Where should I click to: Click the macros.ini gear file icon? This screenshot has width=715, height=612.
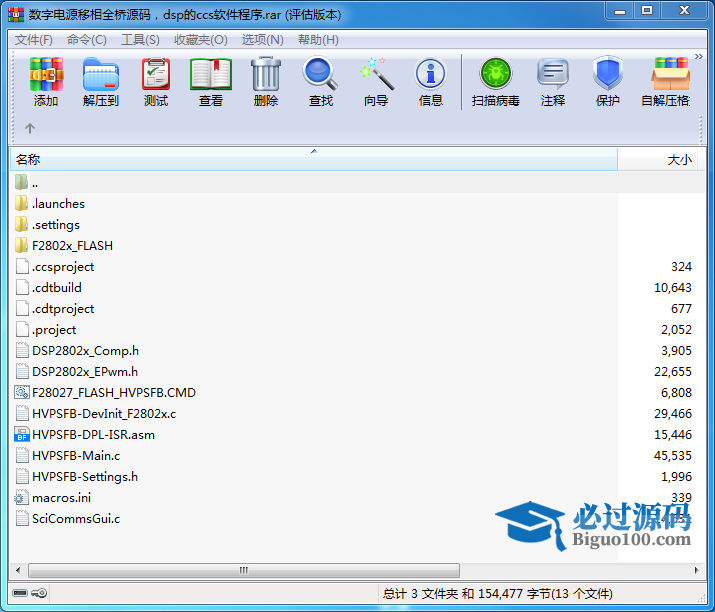click(x=21, y=497)
